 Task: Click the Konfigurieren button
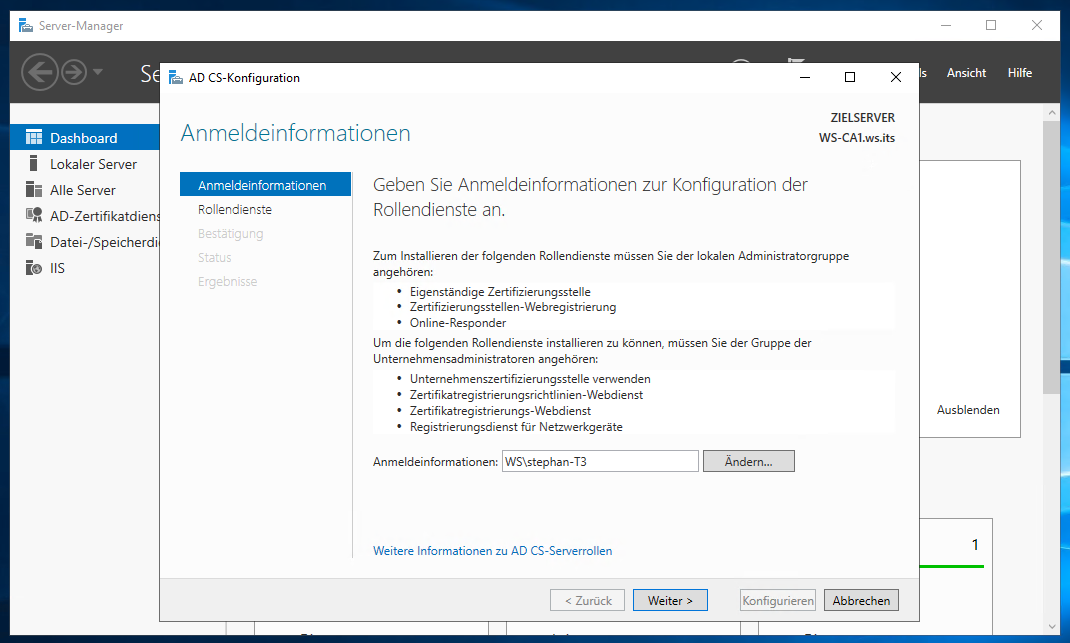click(x=778, y=601)
